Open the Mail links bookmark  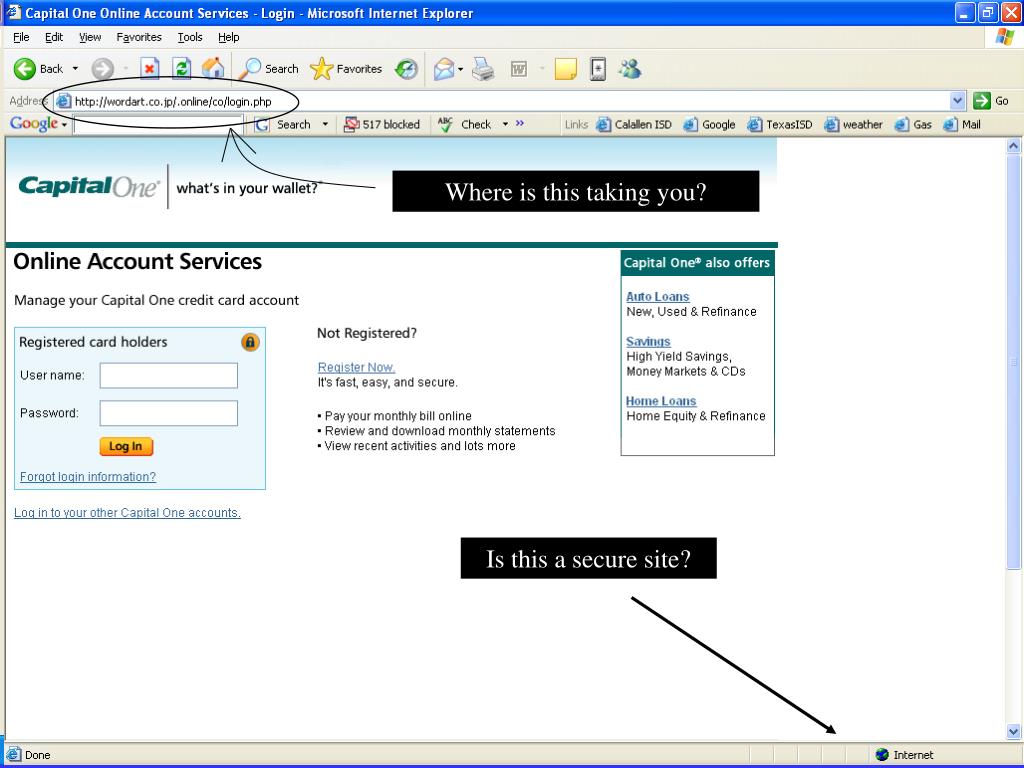pos(962,124)
